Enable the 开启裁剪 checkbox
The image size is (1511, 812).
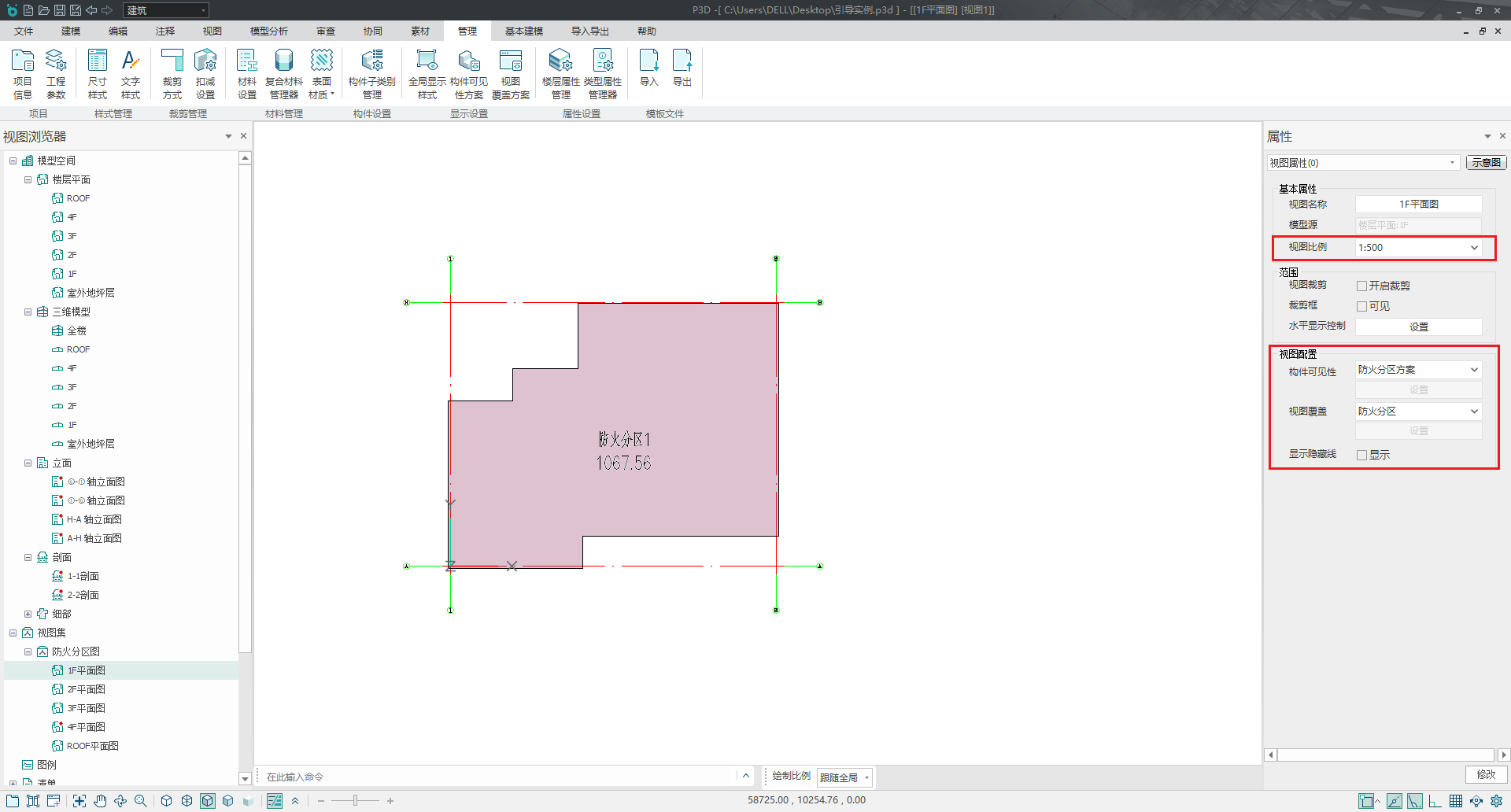[x=1361, y=286]
